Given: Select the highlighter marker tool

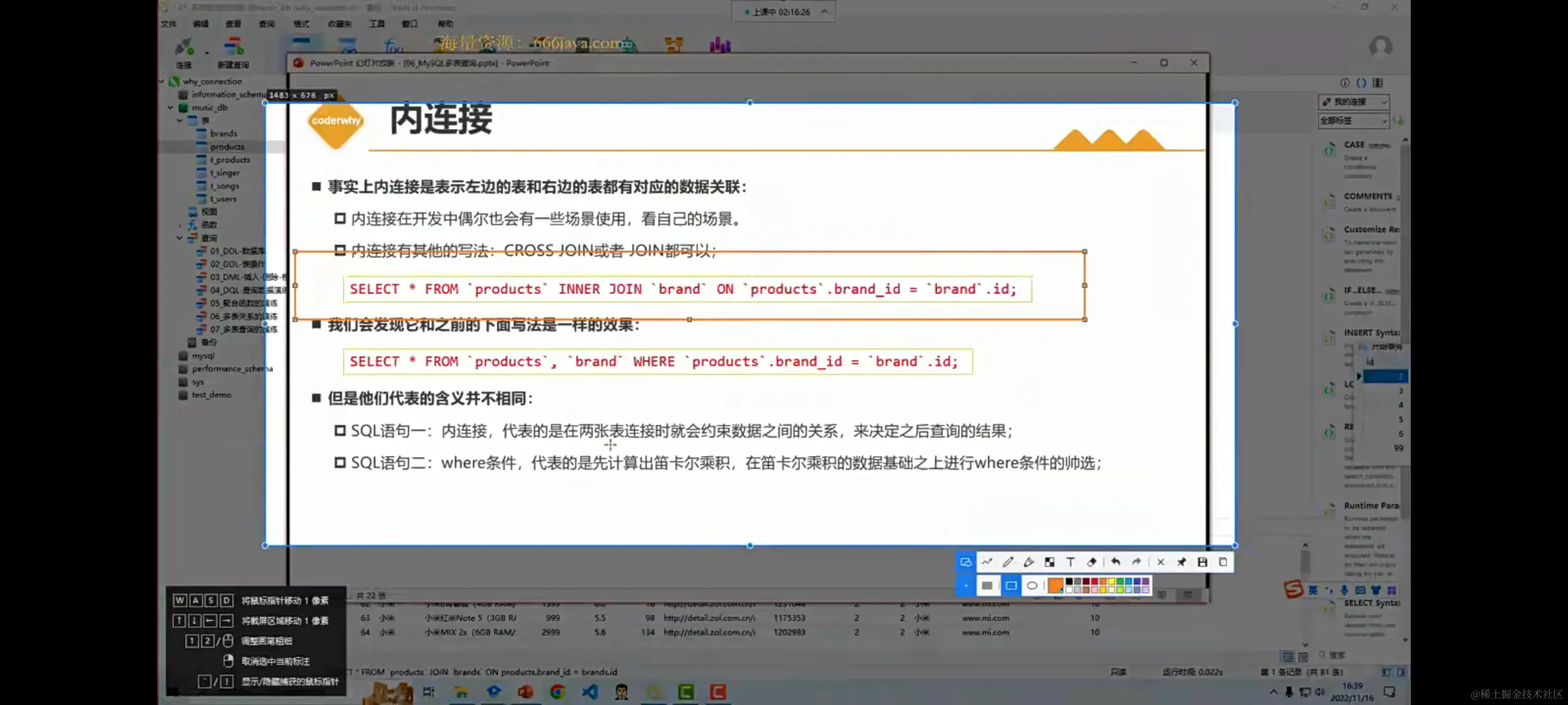Looking at the screenshot, I should tap(1029, 562).
